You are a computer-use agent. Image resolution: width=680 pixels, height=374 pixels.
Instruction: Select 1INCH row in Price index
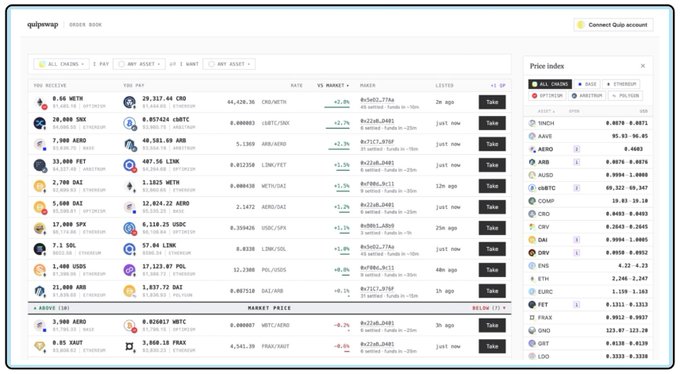click(x=588, y=123)
